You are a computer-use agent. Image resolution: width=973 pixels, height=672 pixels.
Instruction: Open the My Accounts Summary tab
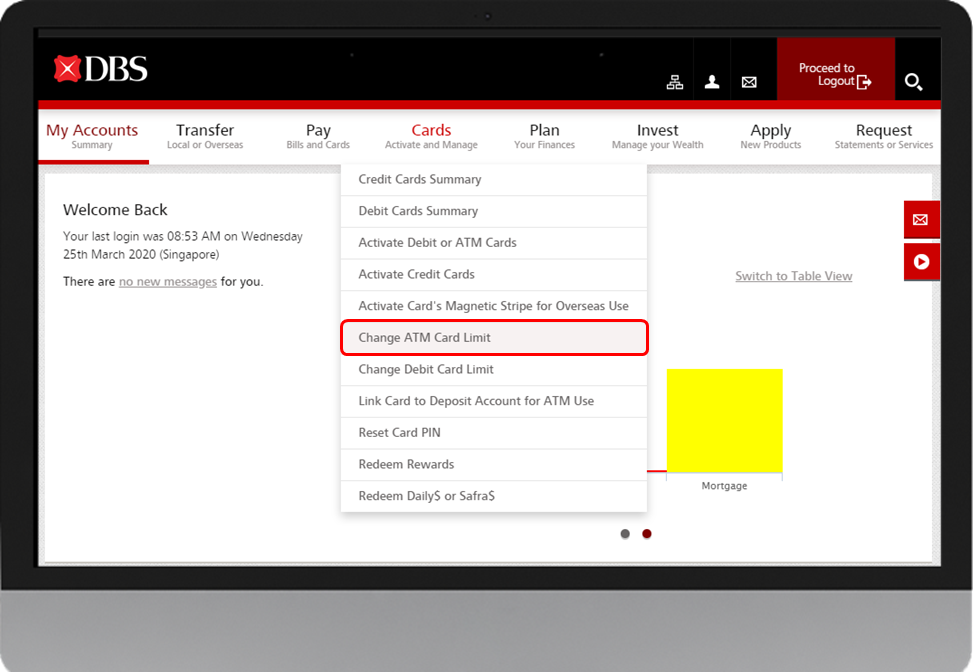pos(92,136)
